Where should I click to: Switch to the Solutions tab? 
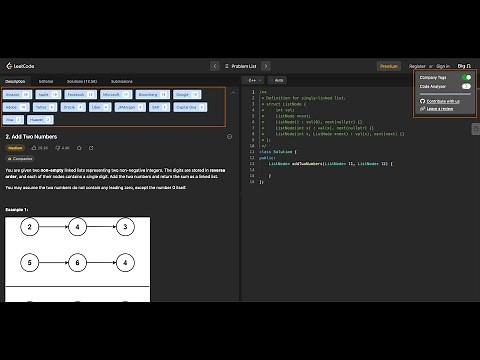[82, 81]
